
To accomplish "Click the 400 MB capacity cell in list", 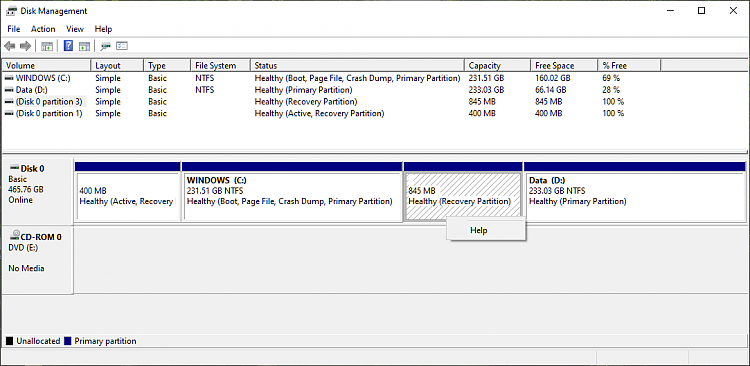I will (x=482, y=113).
